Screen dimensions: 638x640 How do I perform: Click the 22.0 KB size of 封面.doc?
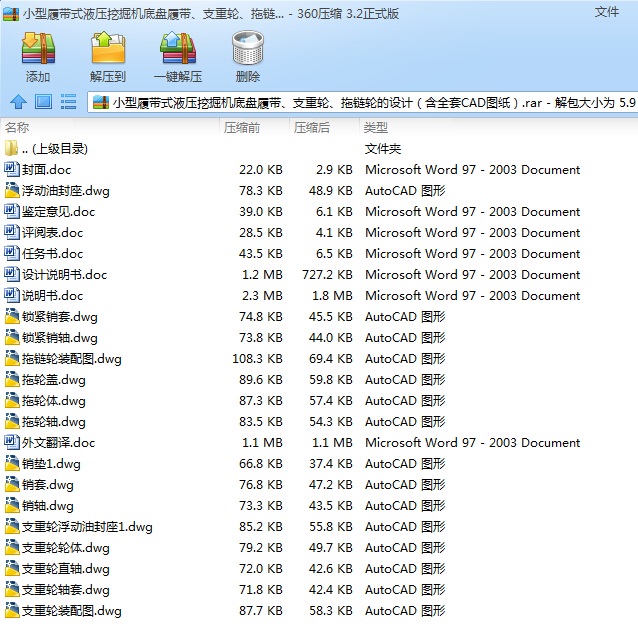(261, 169)
